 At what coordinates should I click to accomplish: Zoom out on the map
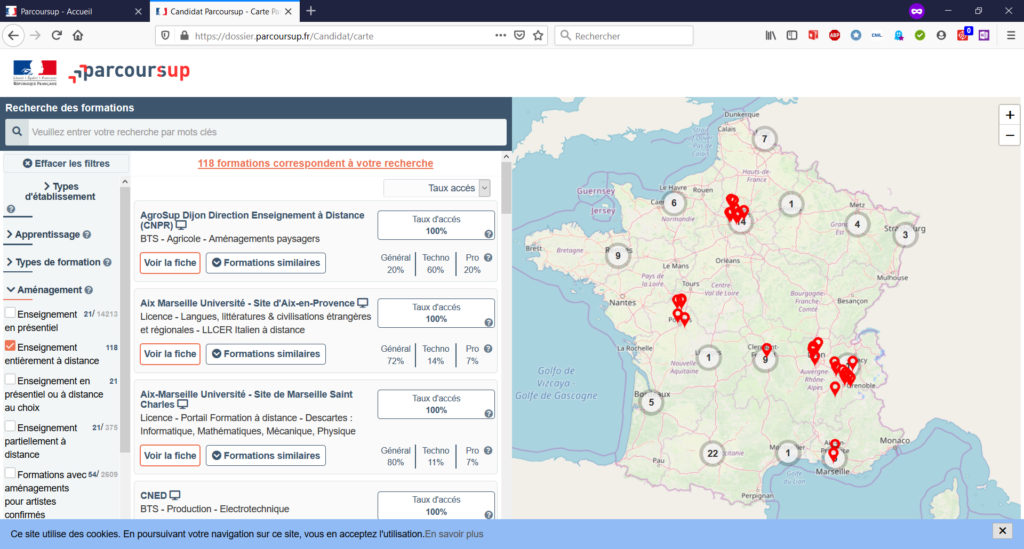(x=1010, y=135)
